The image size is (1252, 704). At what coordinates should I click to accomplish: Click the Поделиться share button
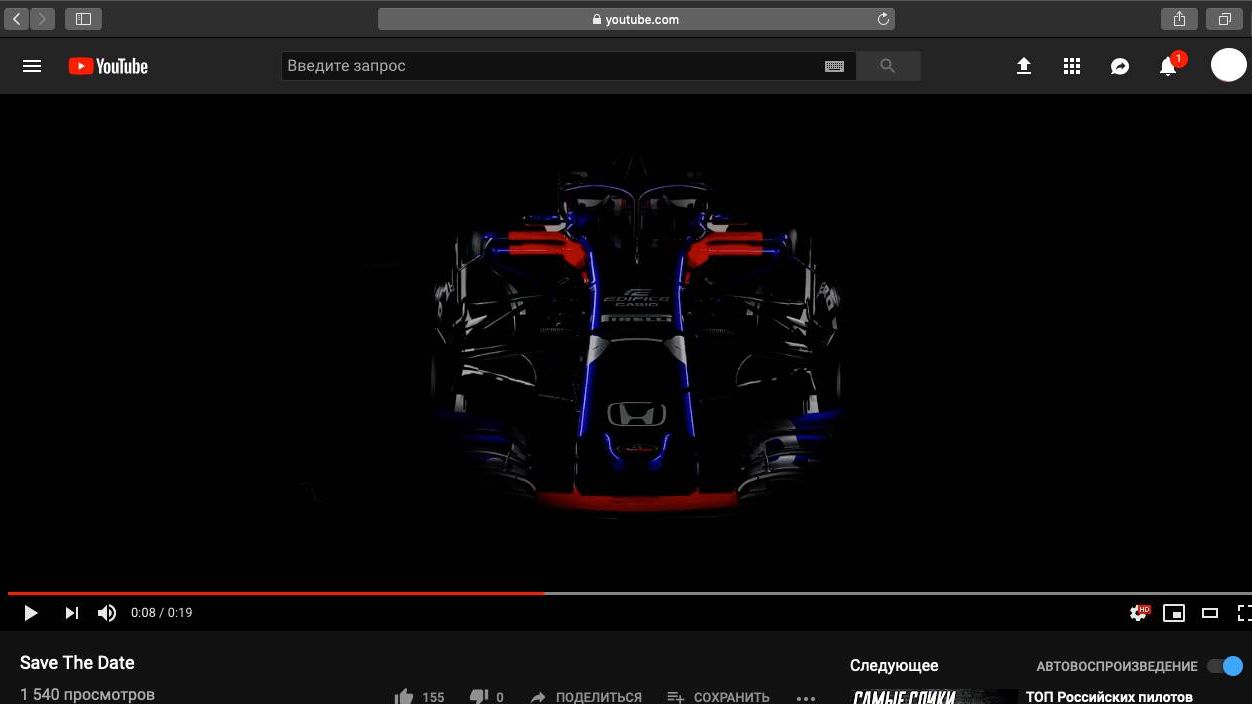586,697
